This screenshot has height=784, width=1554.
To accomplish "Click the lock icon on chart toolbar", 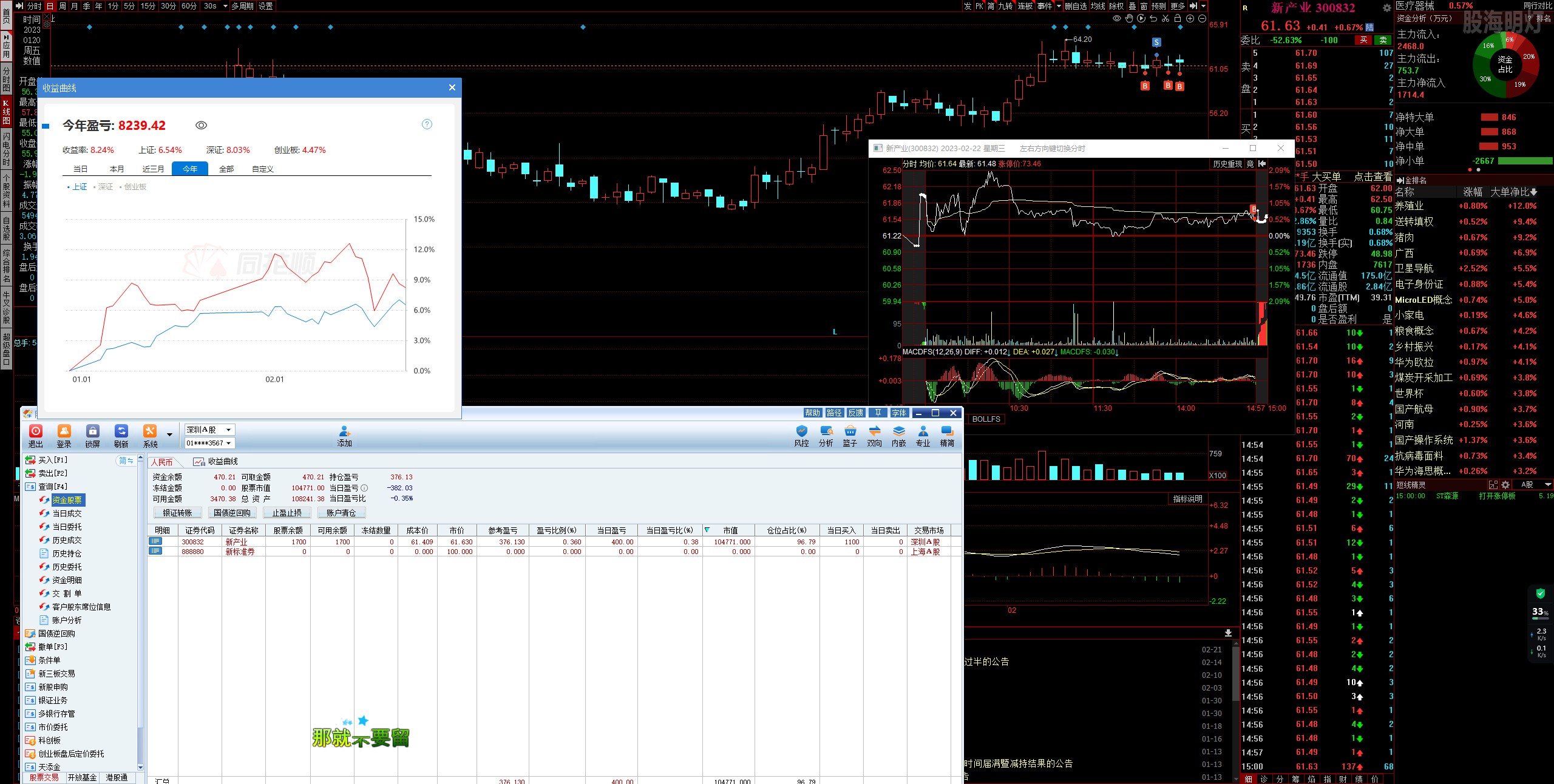I will coord(1178,19).
